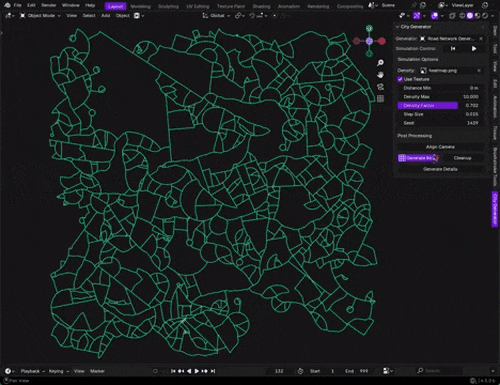Jump to the end frame in timeline
500x385 pixels.
(x=213, y=371)
